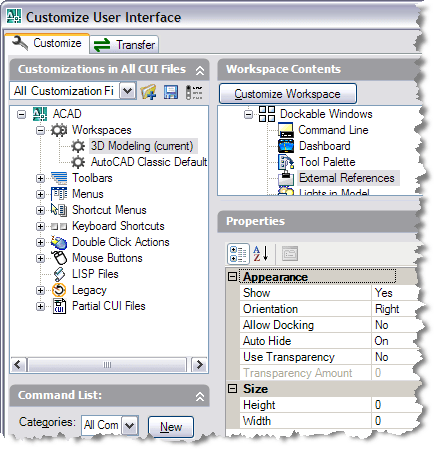This screenshot has width=434, height=449.
Task: Click the tree scroll right arrow
Action: [199, 364]
